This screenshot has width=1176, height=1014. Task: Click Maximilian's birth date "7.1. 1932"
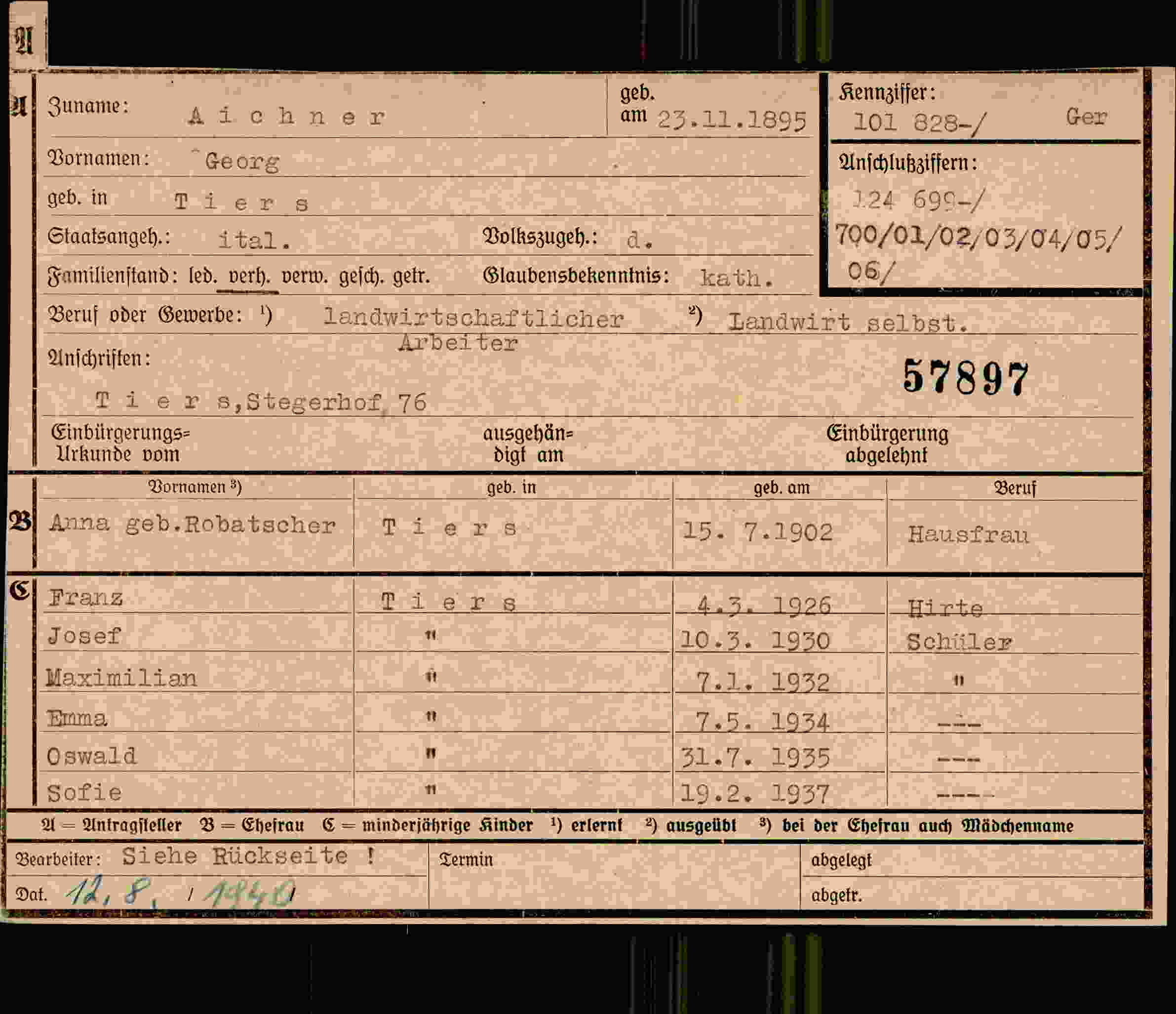(763, 682)
